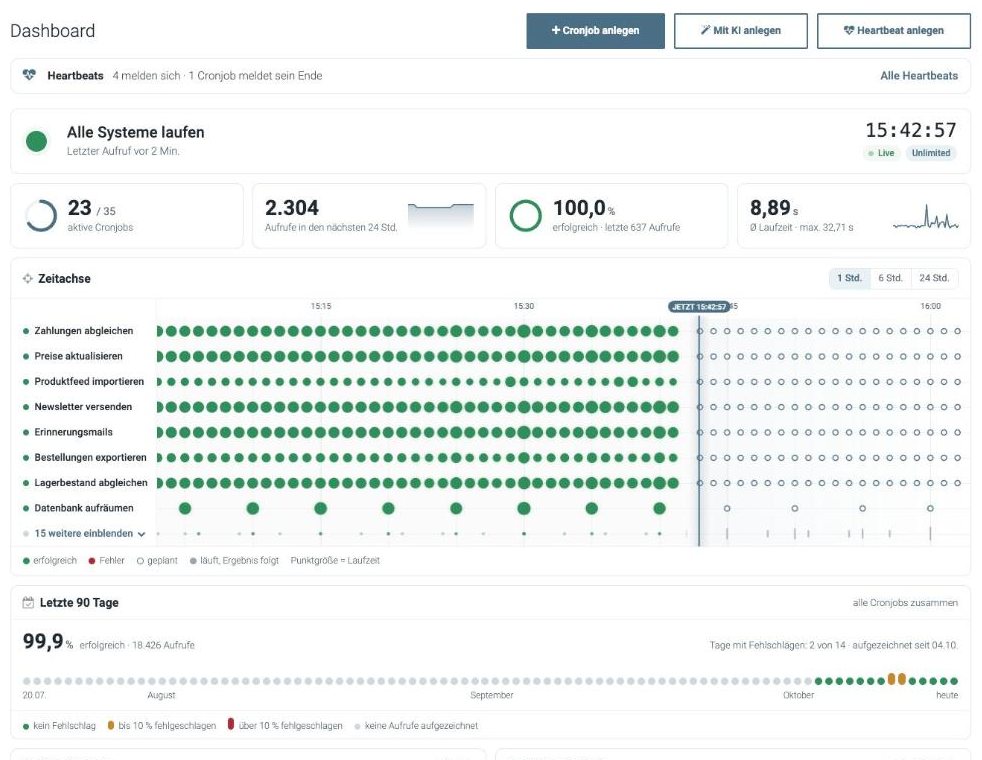Viewport: 982px width, 760px height.
Task: Click the Alle Systeme laufen heading
Action: [x=135, y=132]
